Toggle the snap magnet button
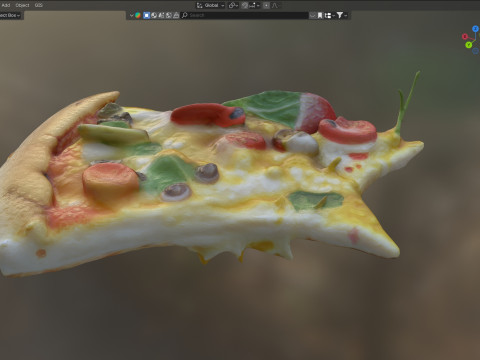The width and height of the screenshot is (480, 360). (x=245, y=5)
